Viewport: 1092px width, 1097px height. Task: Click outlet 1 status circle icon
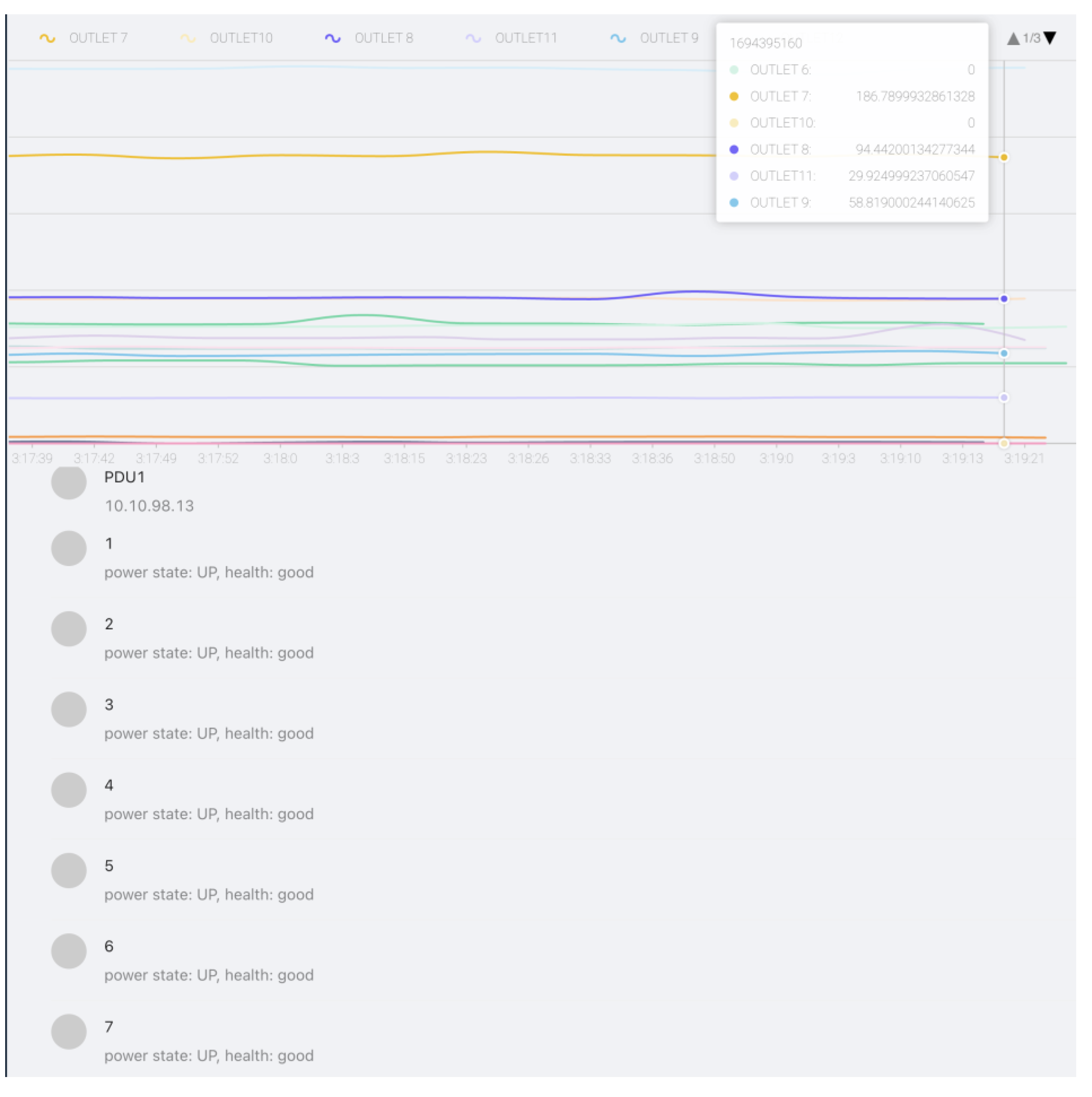69,548
